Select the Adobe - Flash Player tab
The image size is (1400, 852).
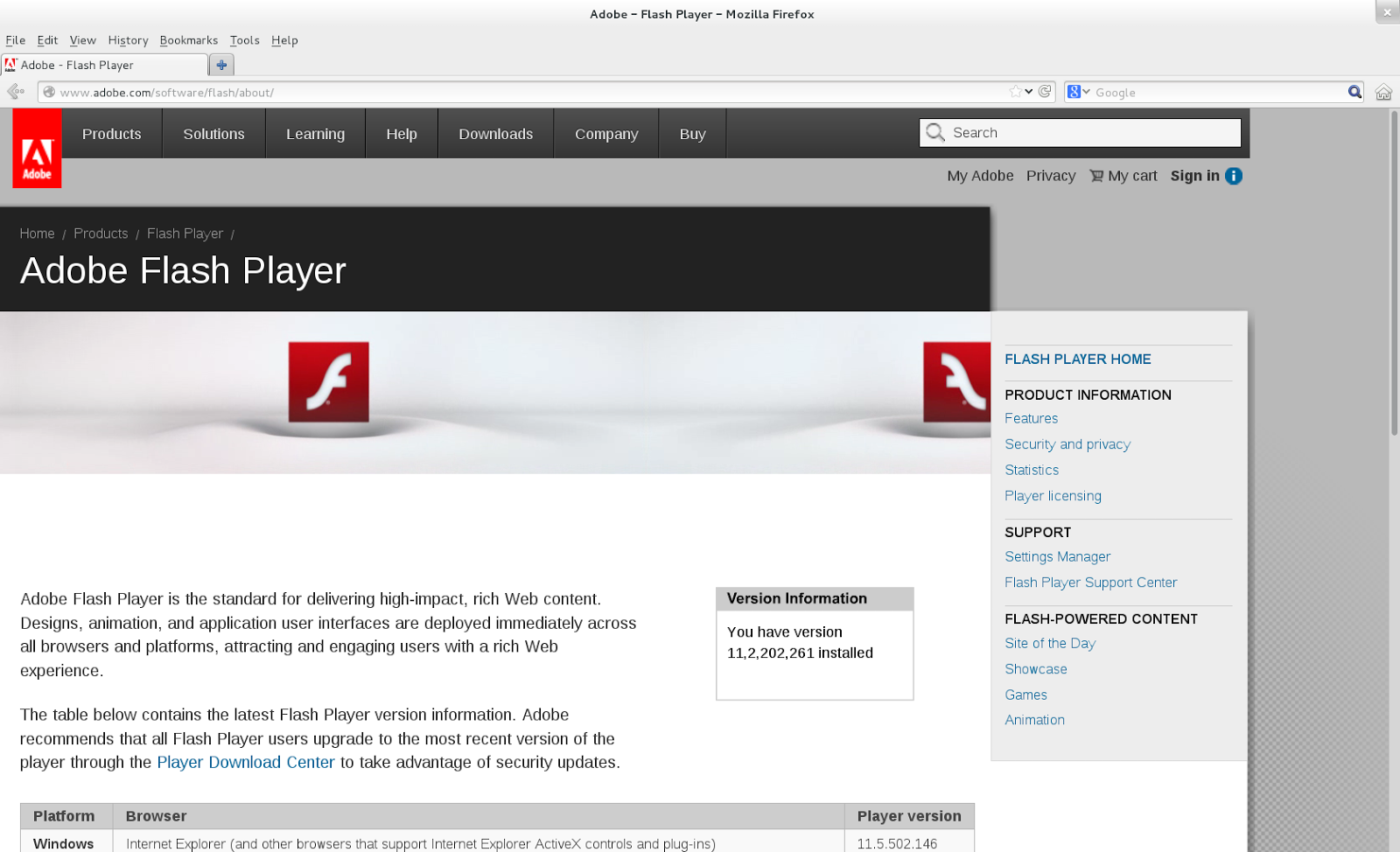point(105,65)
